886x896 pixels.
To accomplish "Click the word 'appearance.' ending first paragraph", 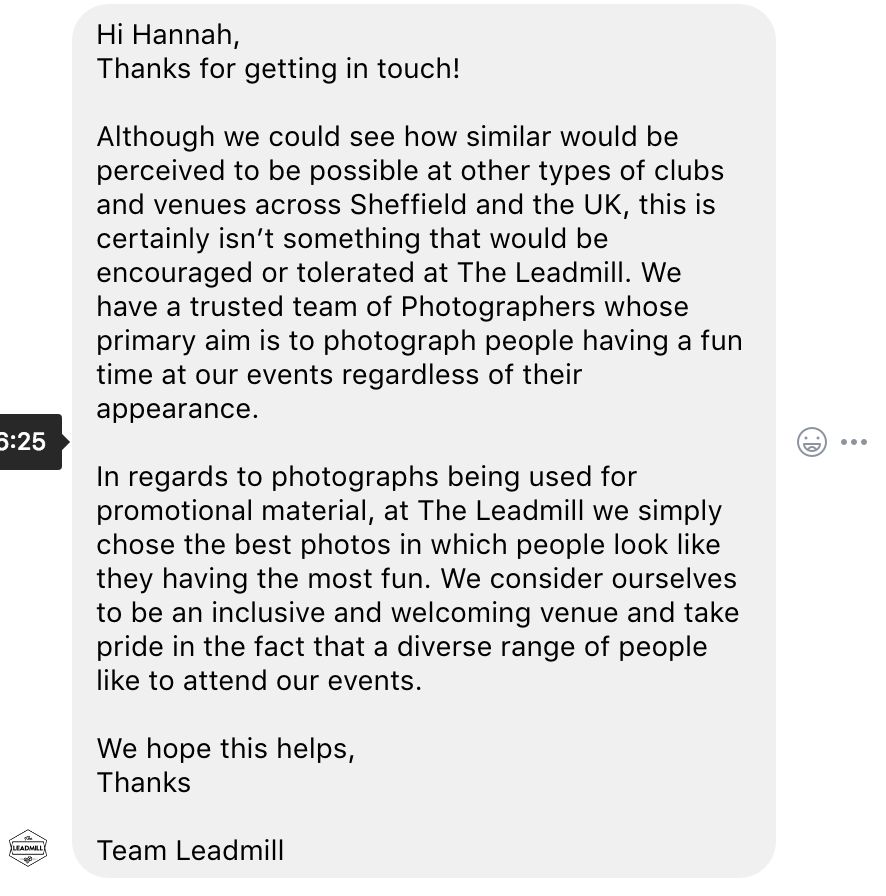I will [x=178, y=410].
